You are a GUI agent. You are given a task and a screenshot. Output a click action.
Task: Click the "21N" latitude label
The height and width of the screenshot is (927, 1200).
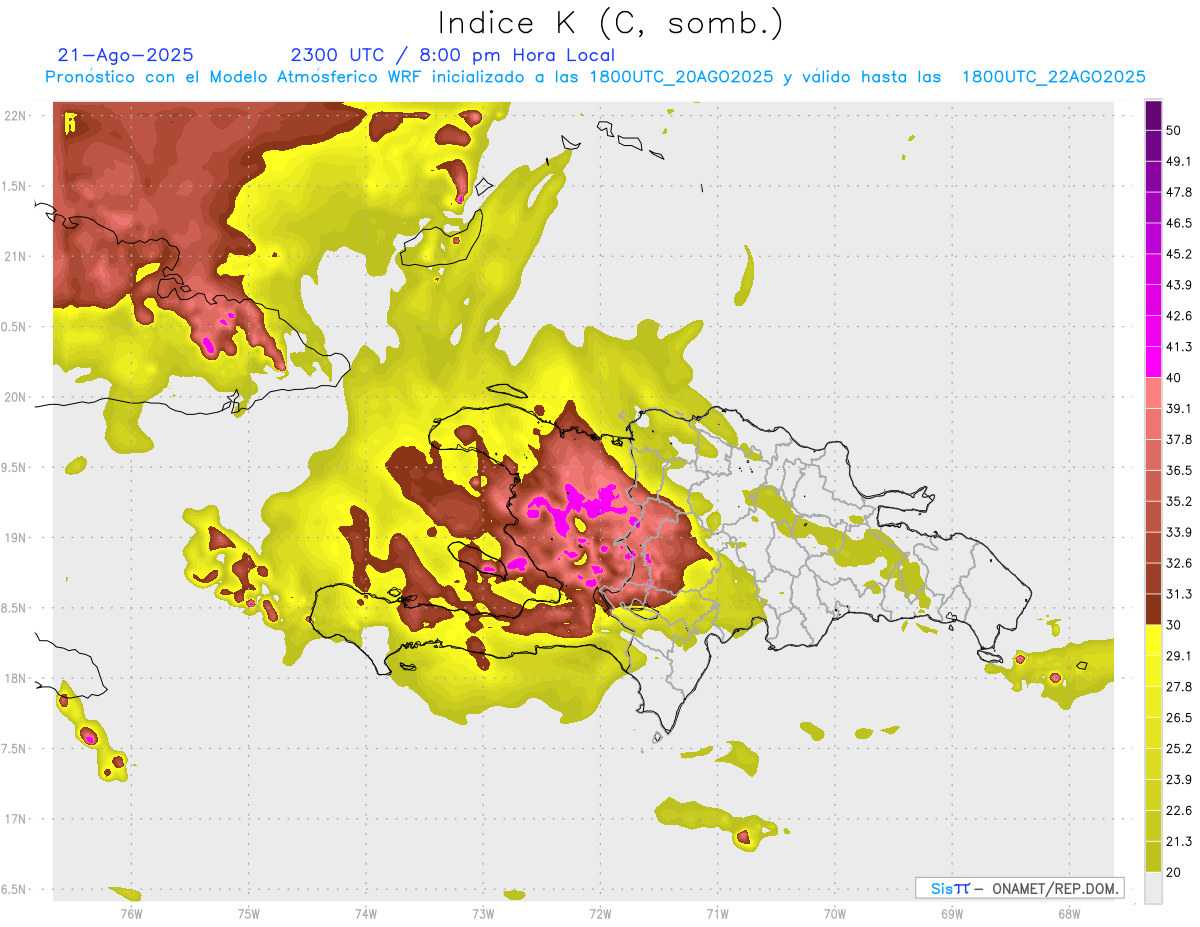click(x=16, y=256)
